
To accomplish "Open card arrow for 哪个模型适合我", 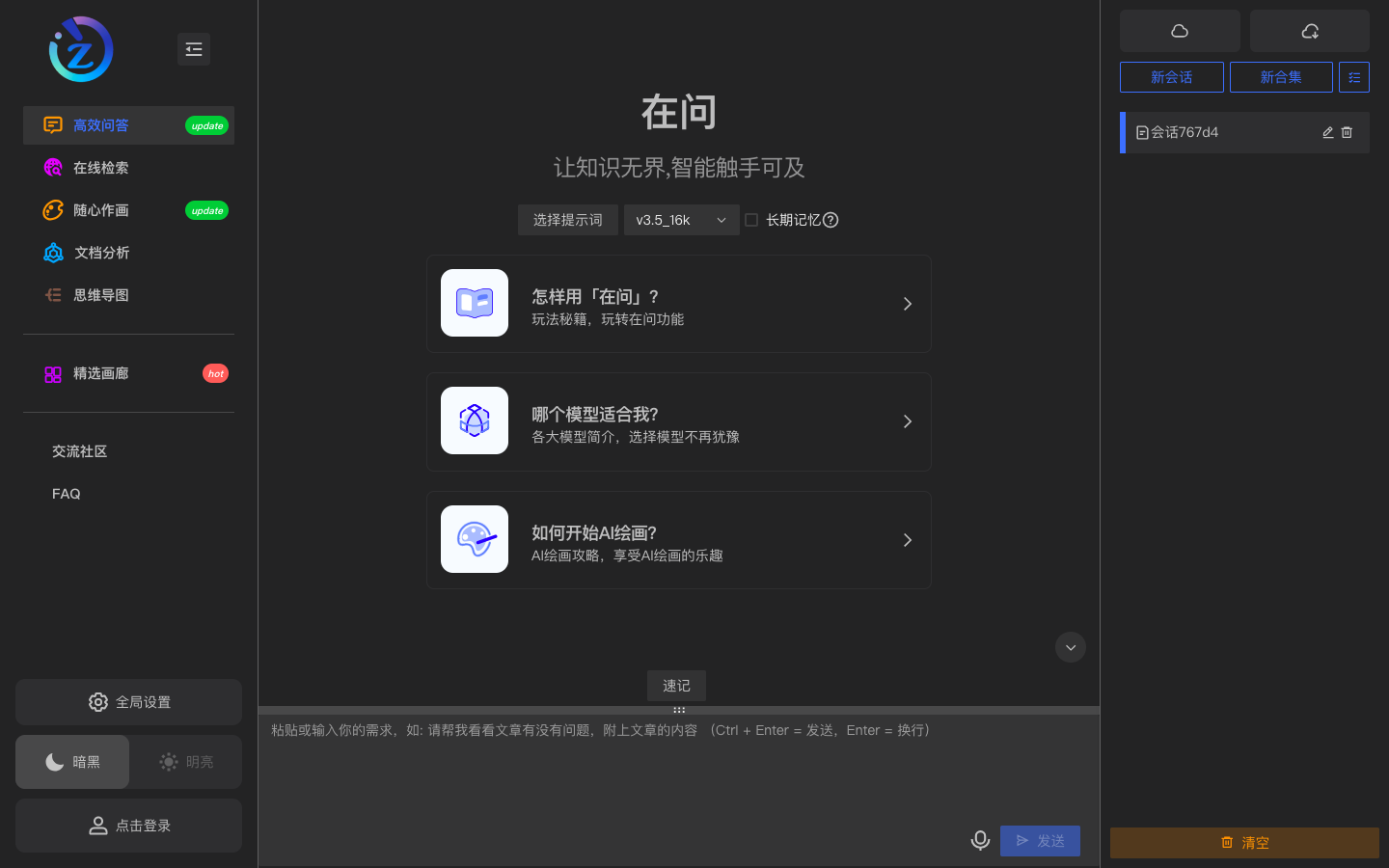I will [907, 421].
